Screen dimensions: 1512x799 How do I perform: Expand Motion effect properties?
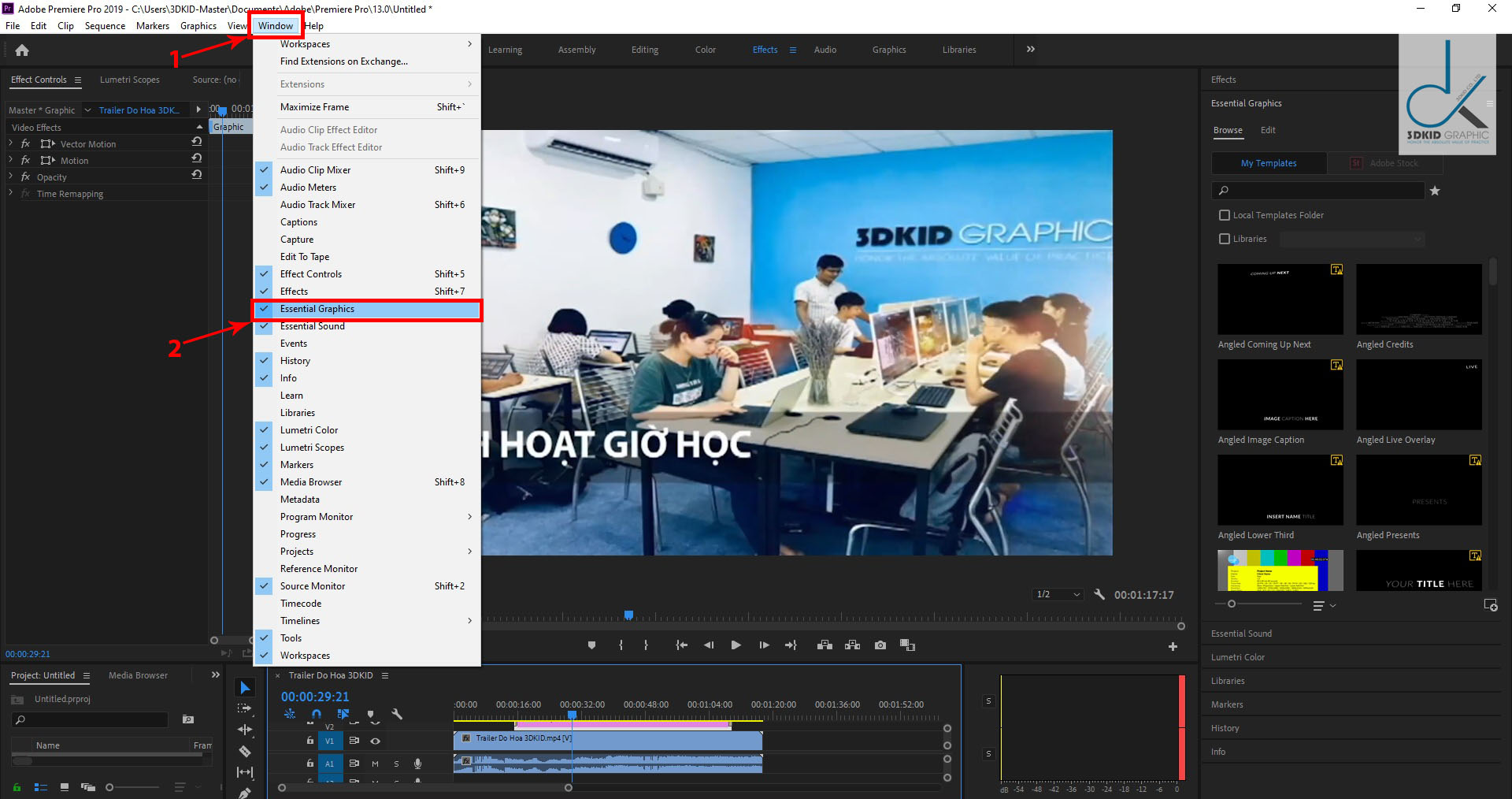[x=11, y=160]
